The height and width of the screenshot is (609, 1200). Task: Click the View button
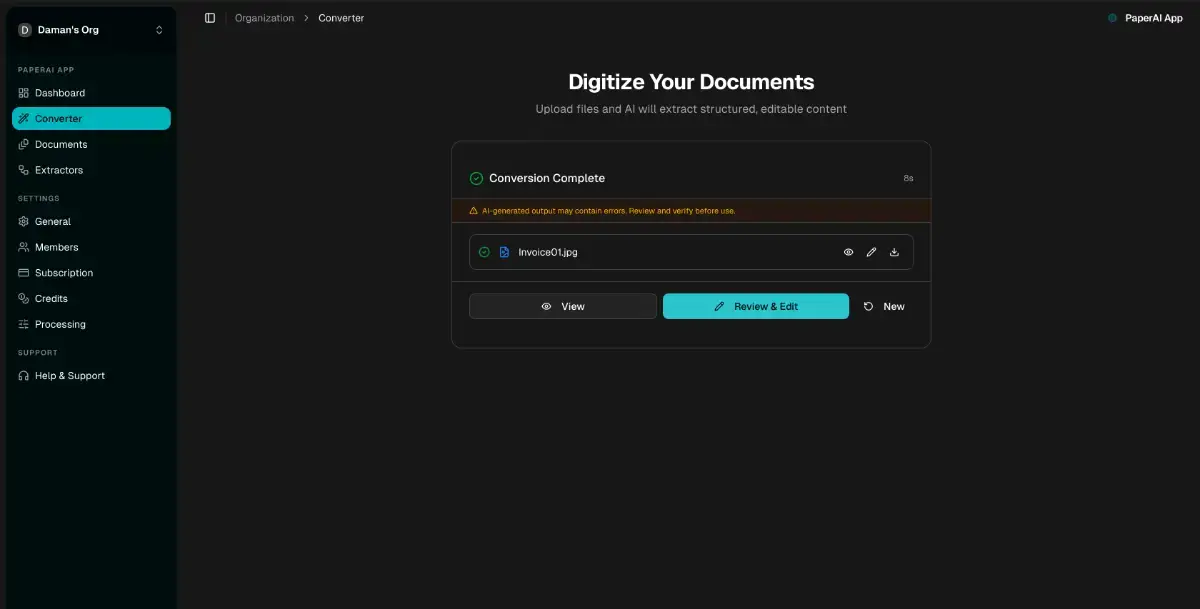(563, 306)
